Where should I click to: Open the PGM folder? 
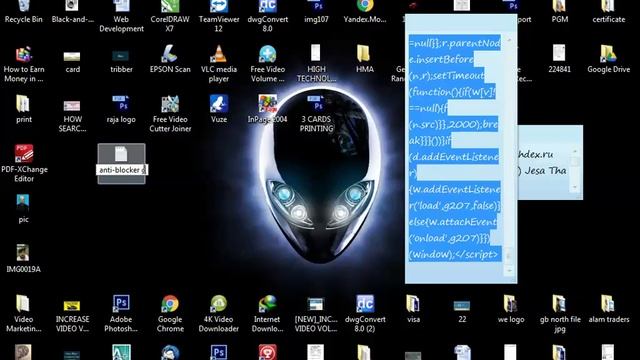(560, 12)
